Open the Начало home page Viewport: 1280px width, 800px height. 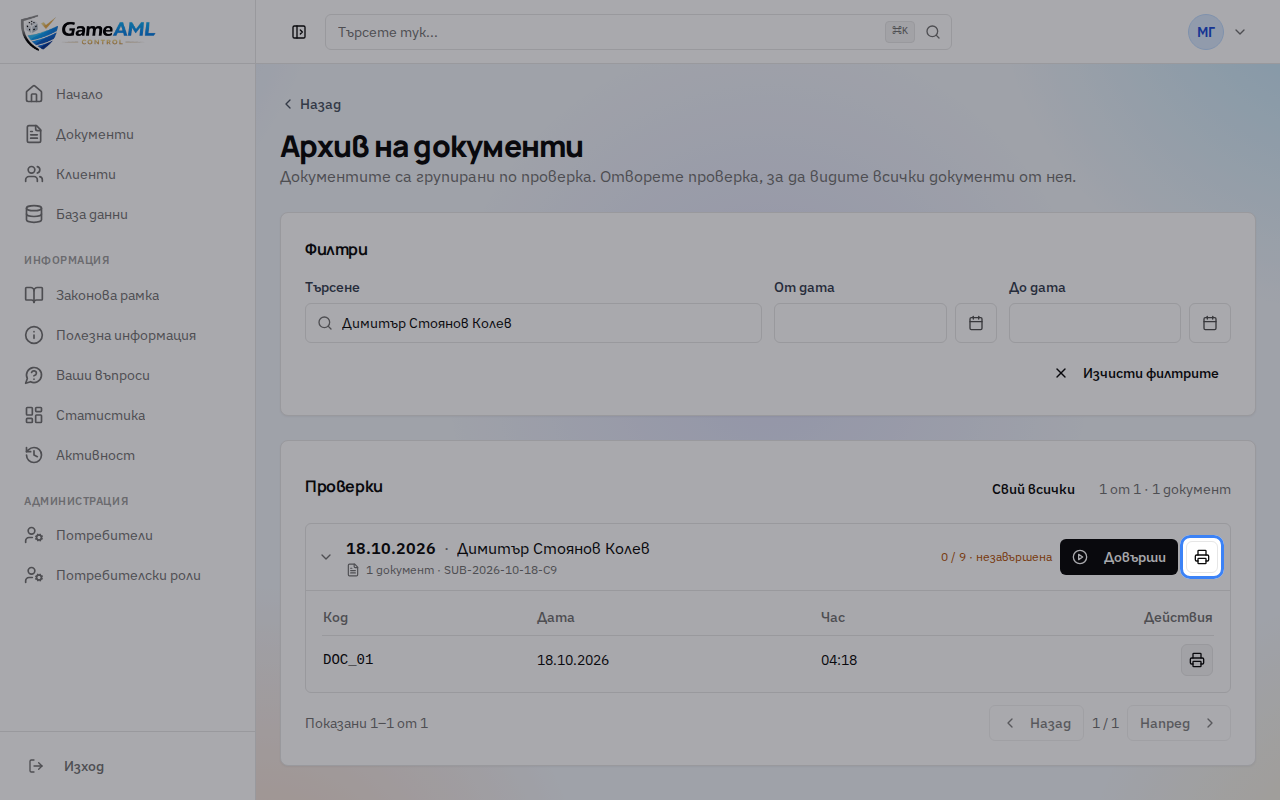[x=127, y=94]
